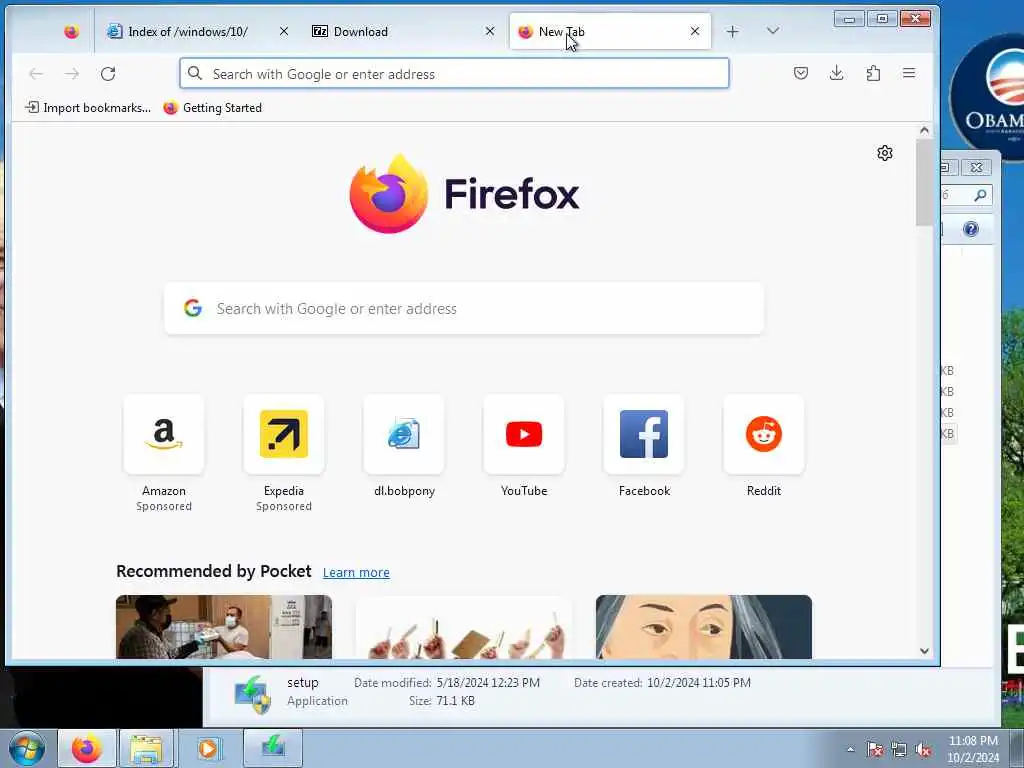Open the network tray icon
Viewport: 1024px width, 768px height.
tap(899, 750)
